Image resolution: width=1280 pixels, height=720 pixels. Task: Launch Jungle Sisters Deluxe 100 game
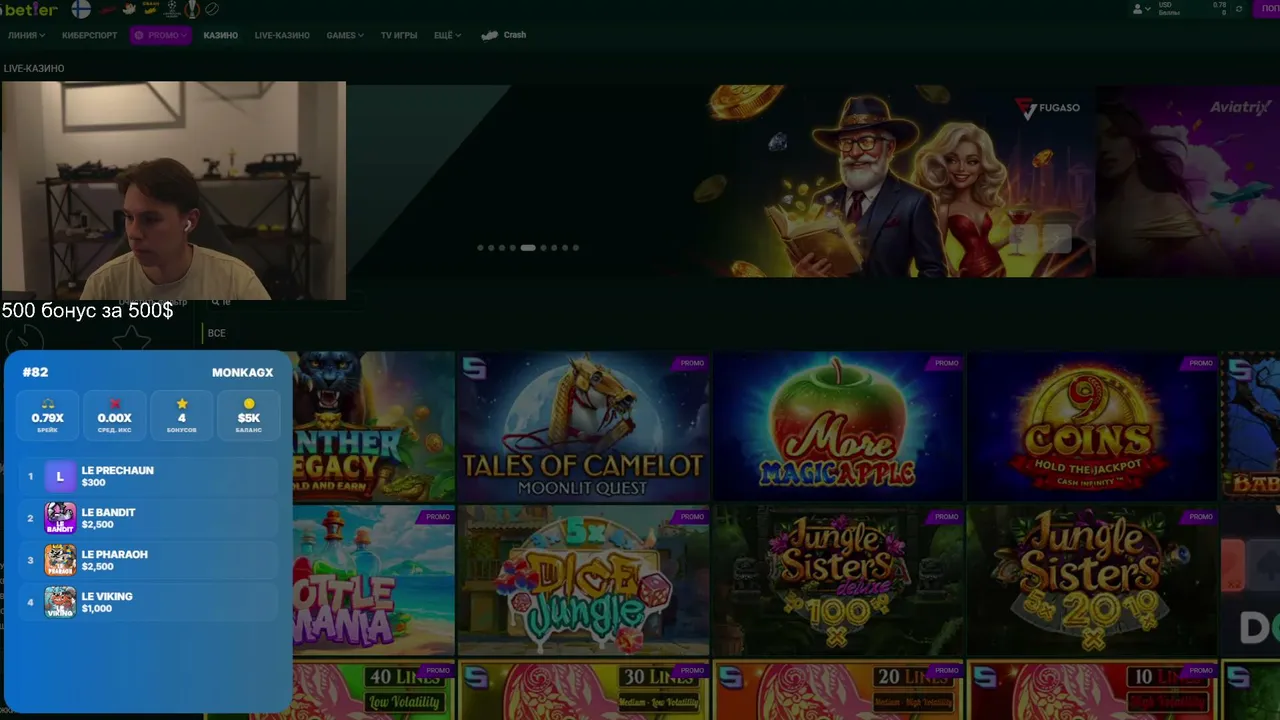point(838,581)
